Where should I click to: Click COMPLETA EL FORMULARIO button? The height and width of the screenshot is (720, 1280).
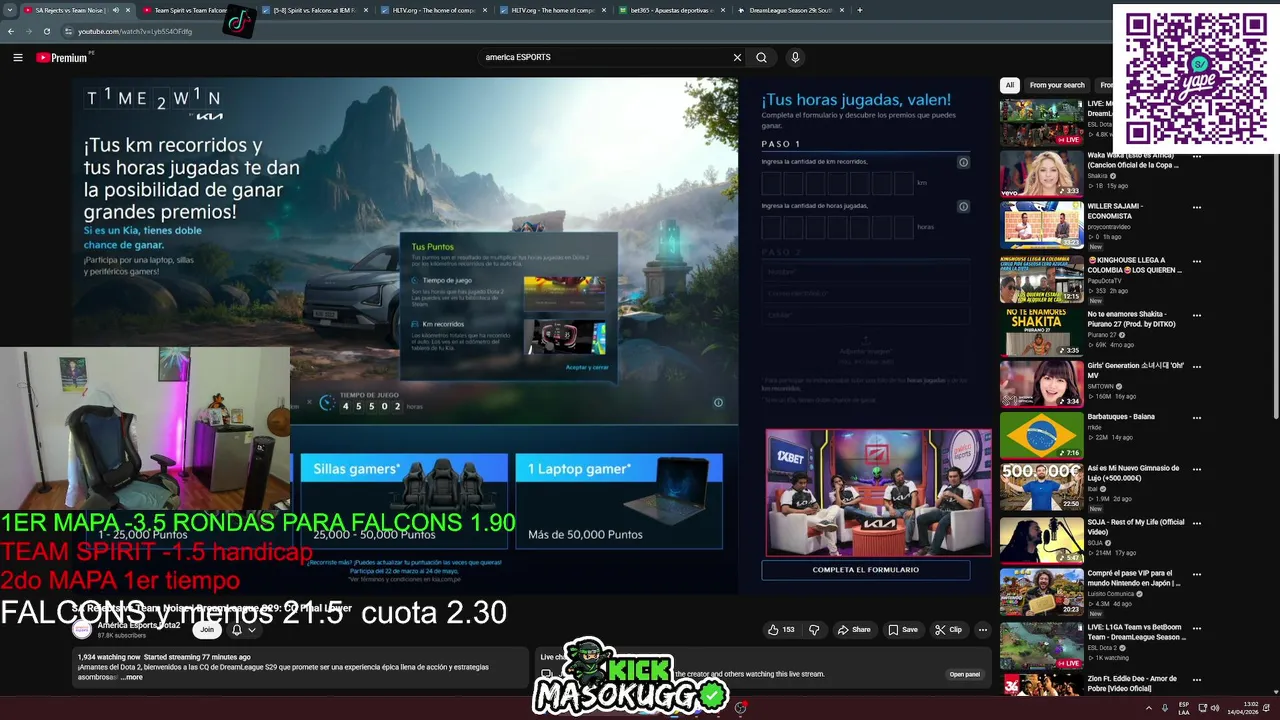[866, 570]
